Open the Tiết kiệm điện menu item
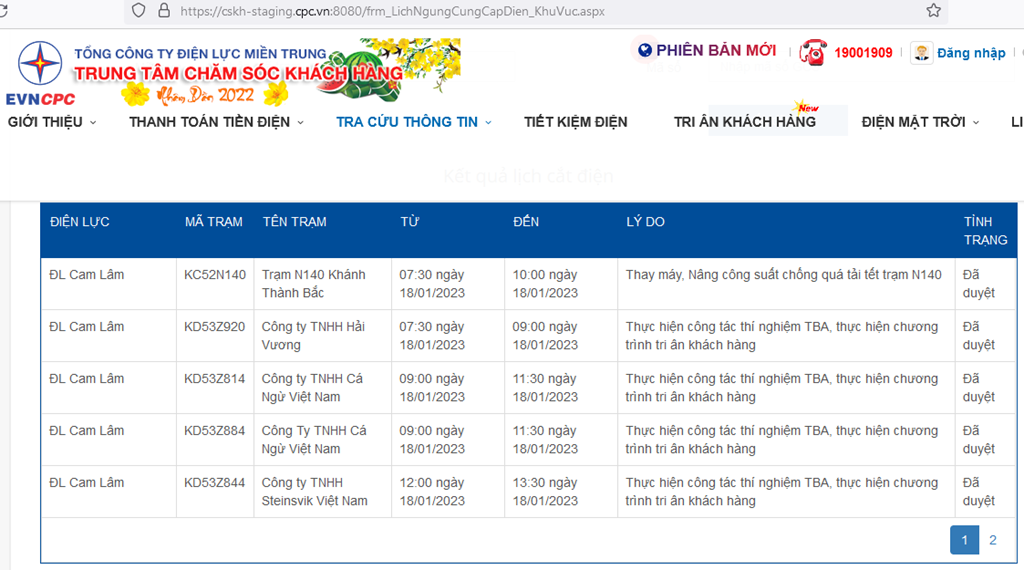The width and height of the screenshot is (1024, 570). (576, 122)
